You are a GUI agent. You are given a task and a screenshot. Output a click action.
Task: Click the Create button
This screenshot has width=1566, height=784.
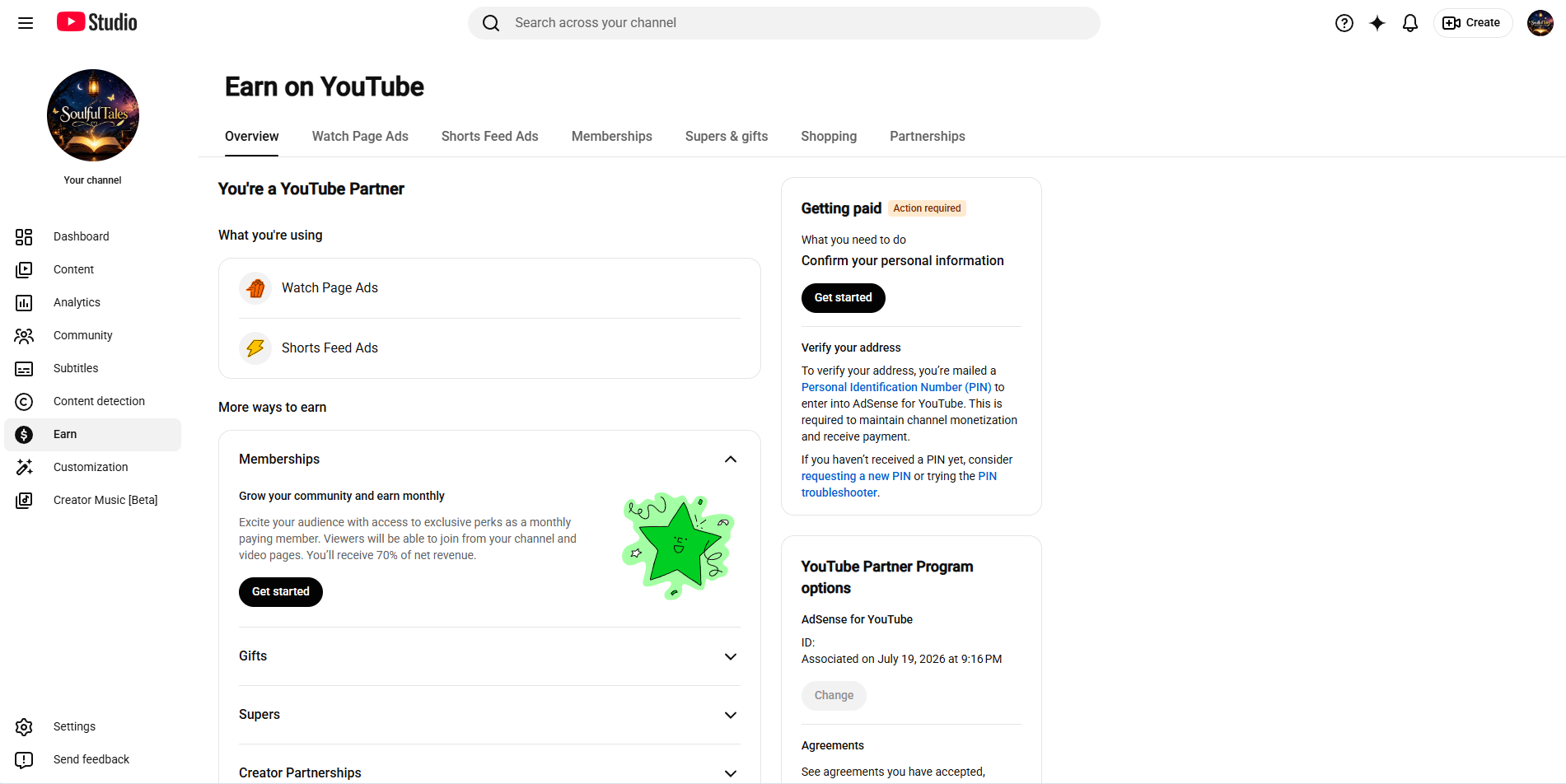tap(1473, 23)
